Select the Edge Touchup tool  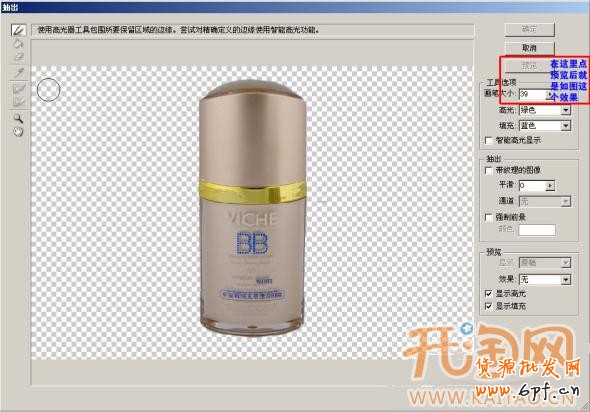pyautogui.click(x=18, y=102)
